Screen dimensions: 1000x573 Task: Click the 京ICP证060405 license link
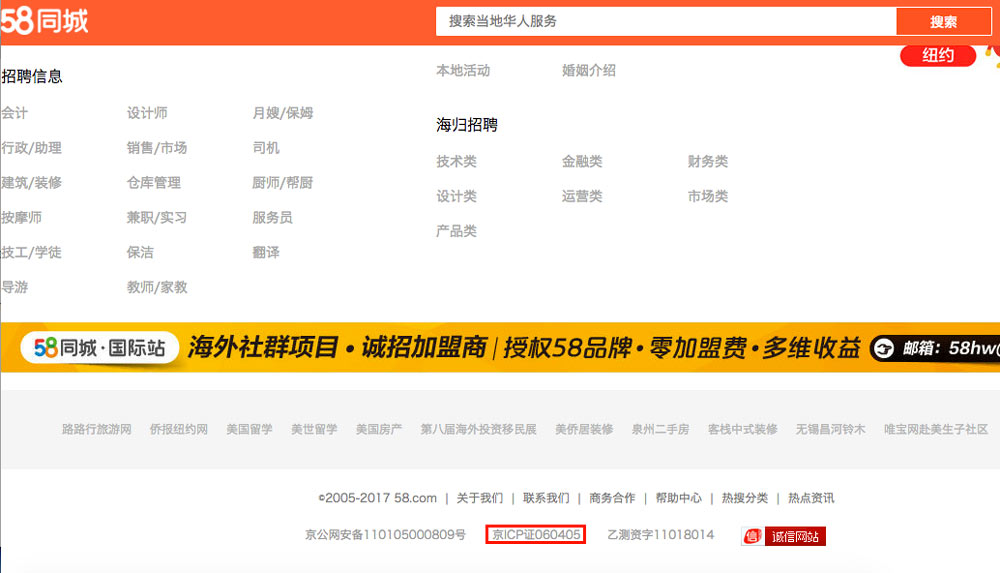pos(536,535)
